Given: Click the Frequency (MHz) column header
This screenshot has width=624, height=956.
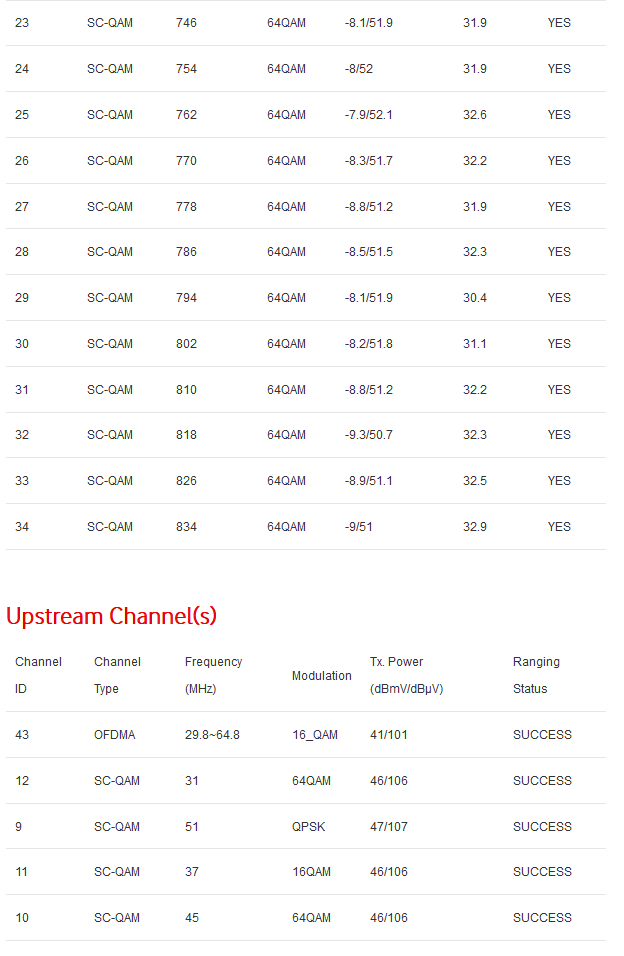Looking at the screenshot, I should click(213, 675).
